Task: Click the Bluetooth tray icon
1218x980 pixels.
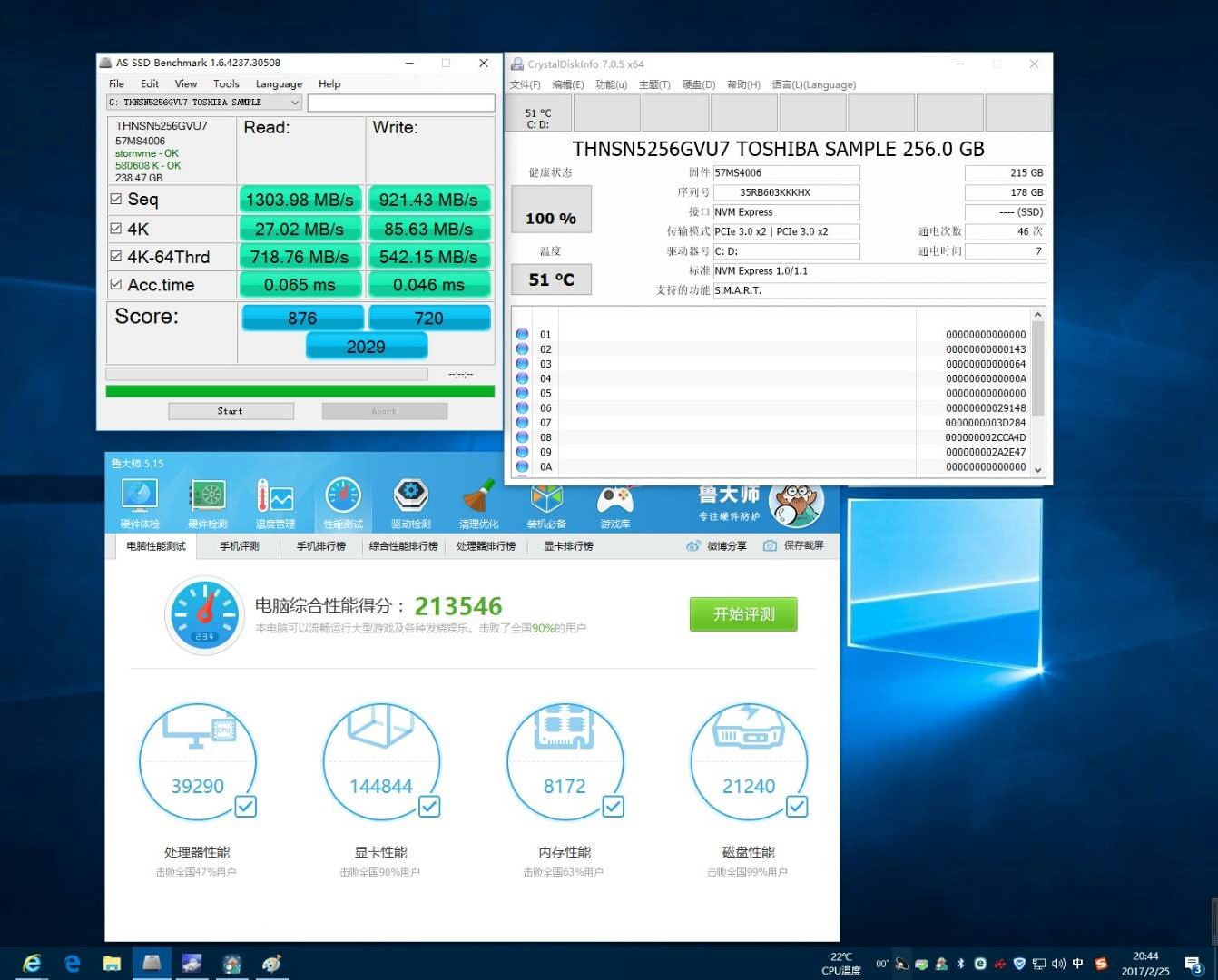Action: click(960, 964)
